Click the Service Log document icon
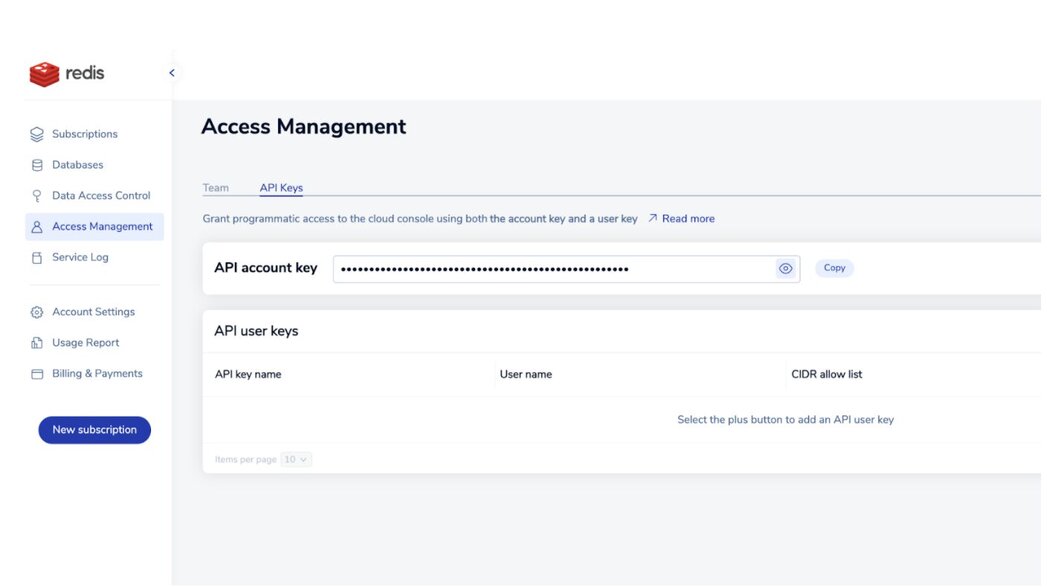This screenshot has width=1047, height=587. tap(37, 258)
